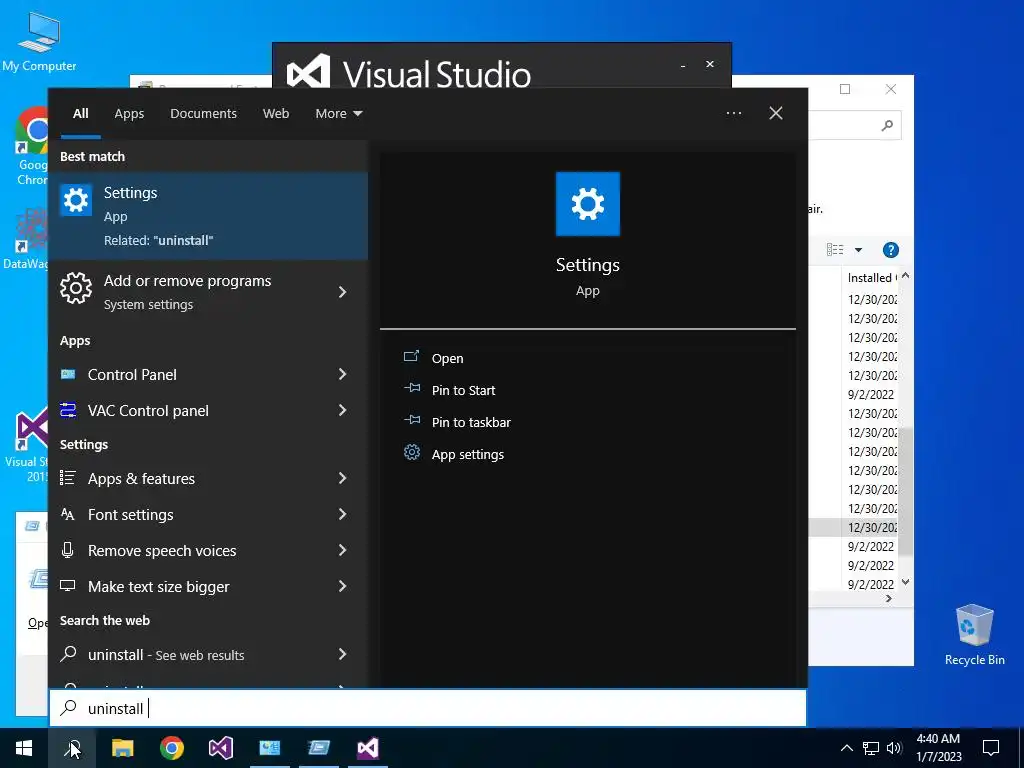The image size is (1024, 768).
Task: Select My Computer desktop icon
Action: click(x=39, y=41)
